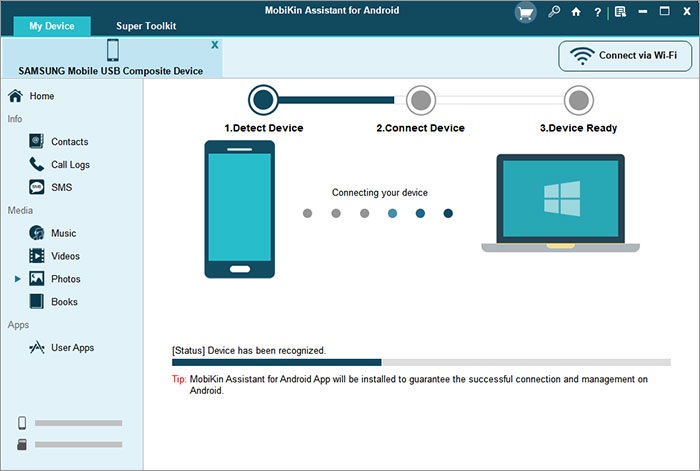Click the Call Logs phone handset icon

coord(37,164)
